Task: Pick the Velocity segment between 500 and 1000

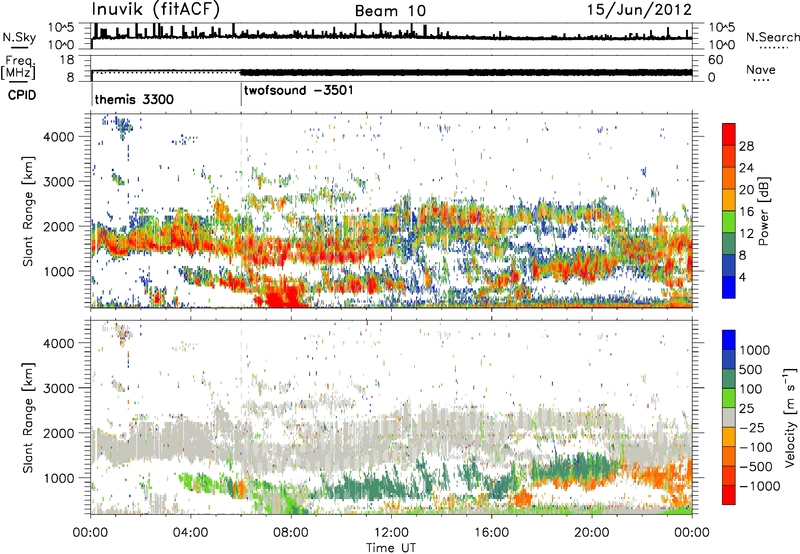Action: click(729, 359)
